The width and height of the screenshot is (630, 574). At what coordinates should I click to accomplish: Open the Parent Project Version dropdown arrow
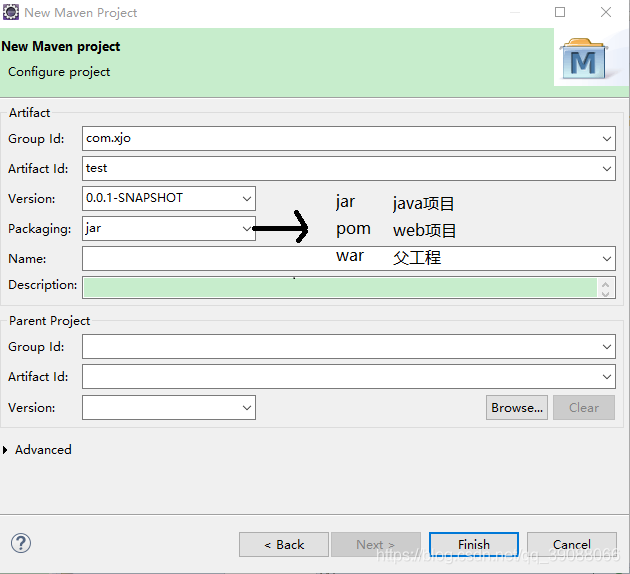(x=247, y=408)
